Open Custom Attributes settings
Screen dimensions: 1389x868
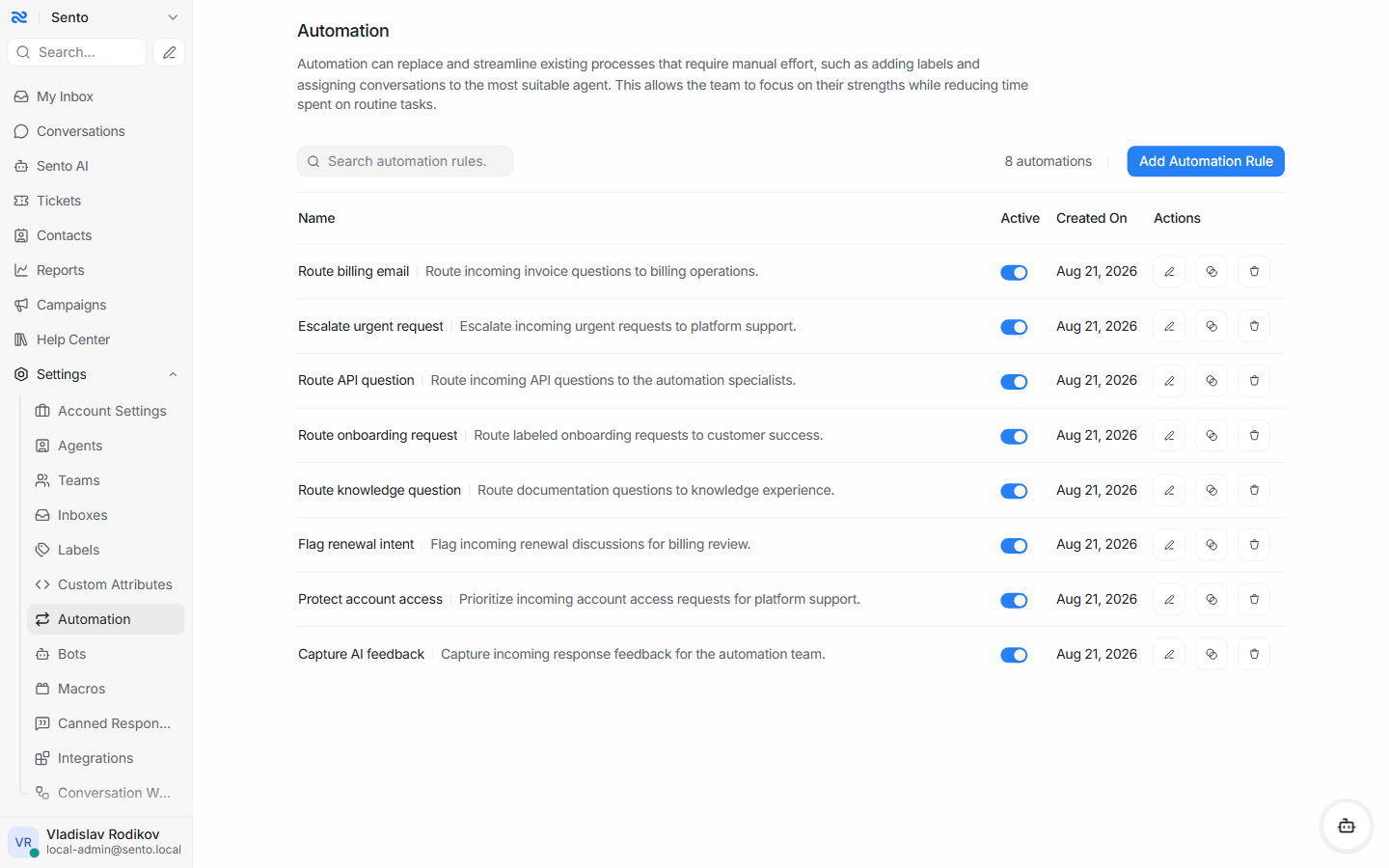click(x=106, y=584)
